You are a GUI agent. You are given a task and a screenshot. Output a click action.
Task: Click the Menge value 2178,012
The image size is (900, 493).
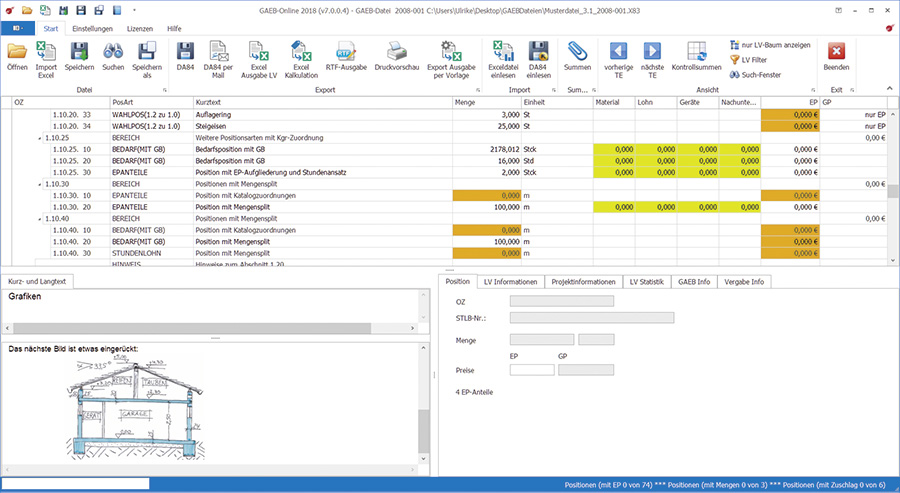pyautogui.click(x=505, y=149)
